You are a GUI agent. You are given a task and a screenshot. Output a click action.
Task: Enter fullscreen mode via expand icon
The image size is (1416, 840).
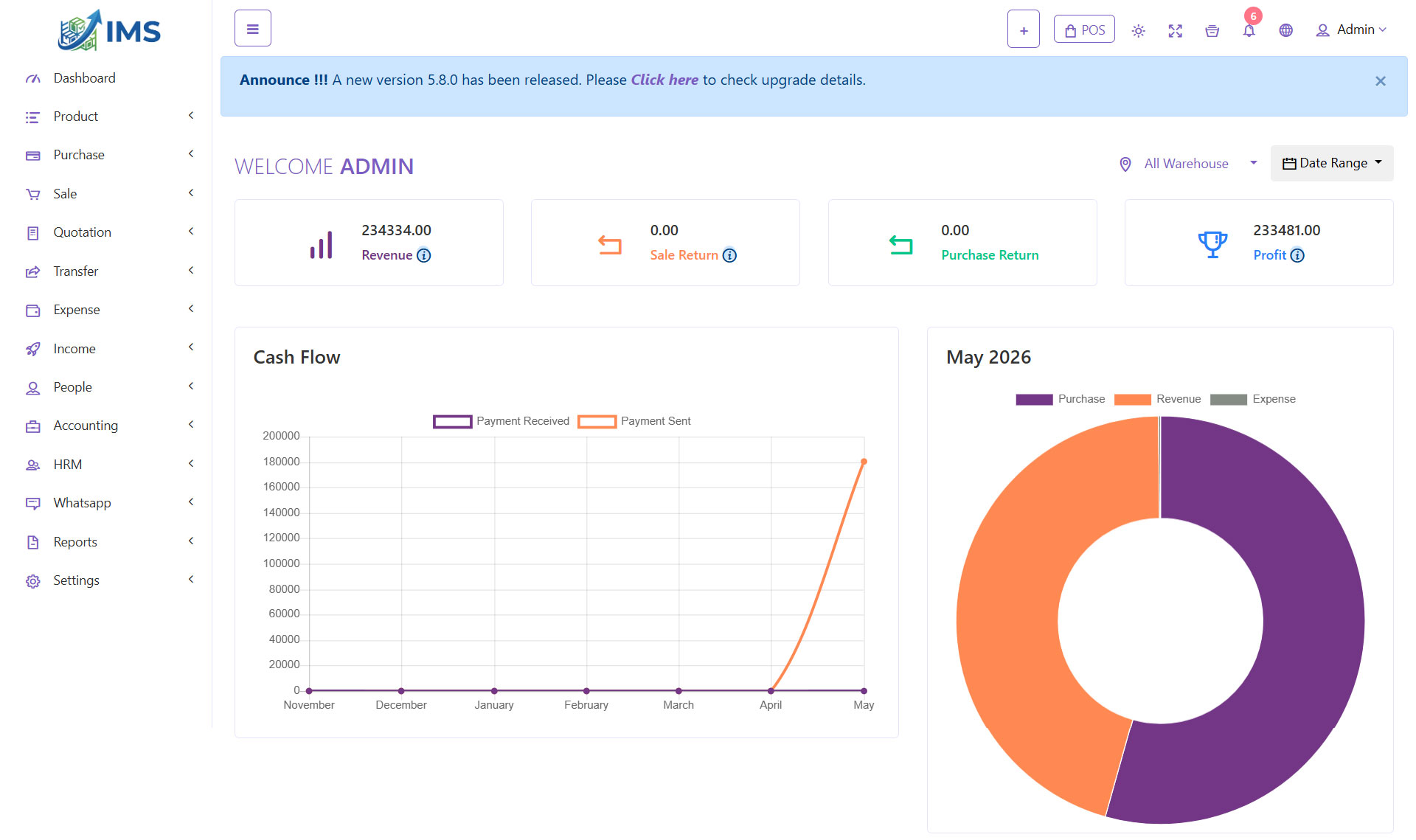click(1176, 30)
